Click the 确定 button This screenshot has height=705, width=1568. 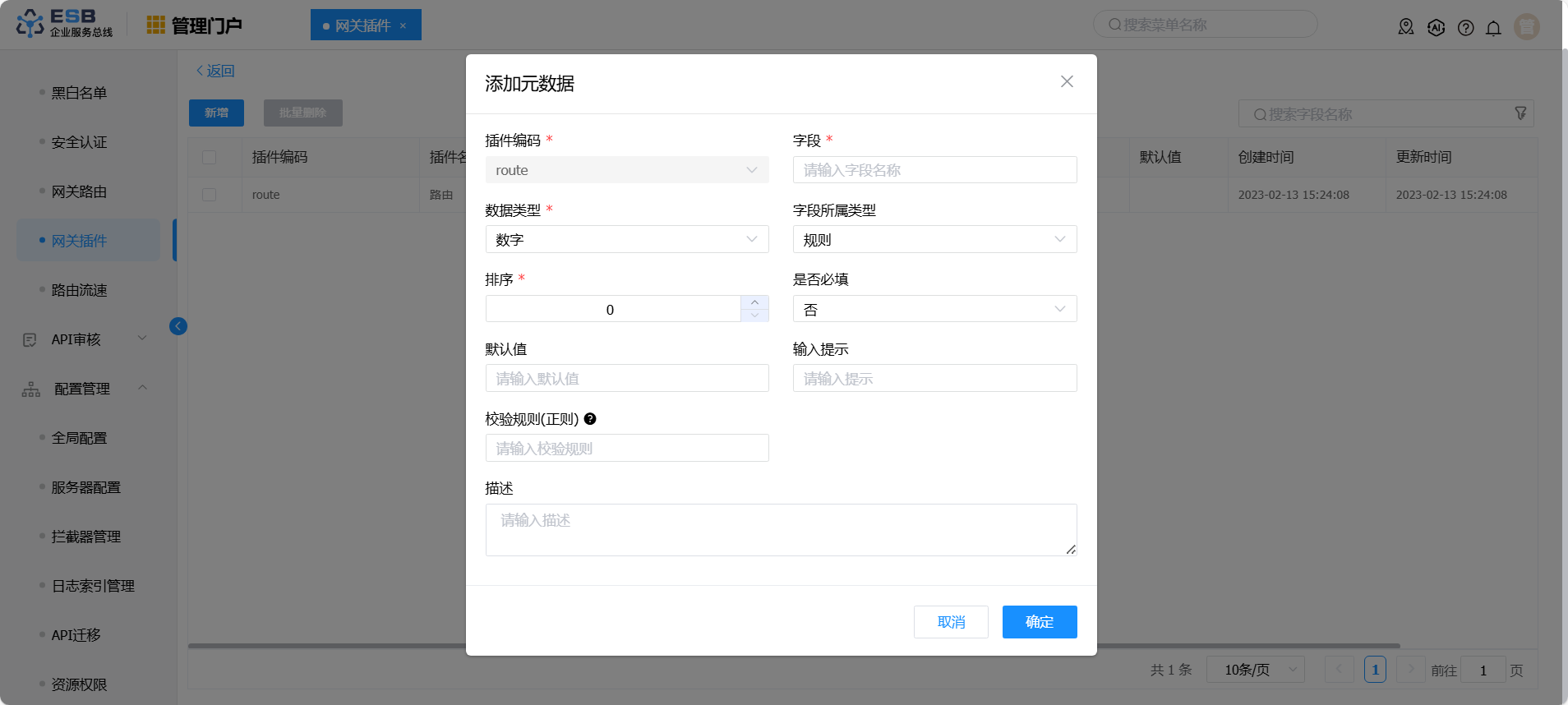click(x=1040, y=622)
